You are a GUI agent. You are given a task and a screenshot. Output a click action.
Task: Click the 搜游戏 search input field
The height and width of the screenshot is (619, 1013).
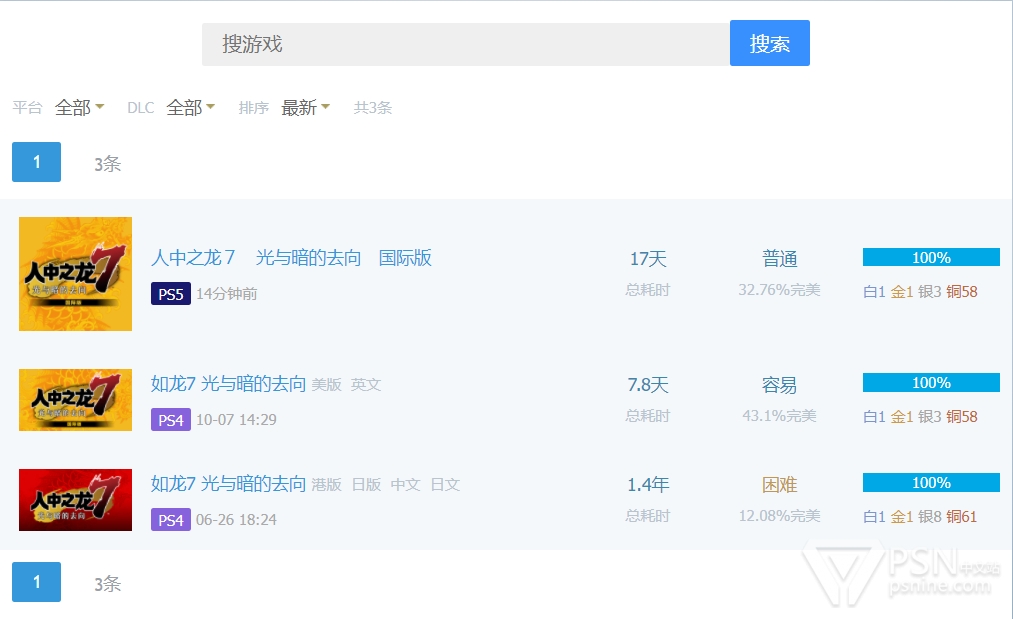pos(465,44)
